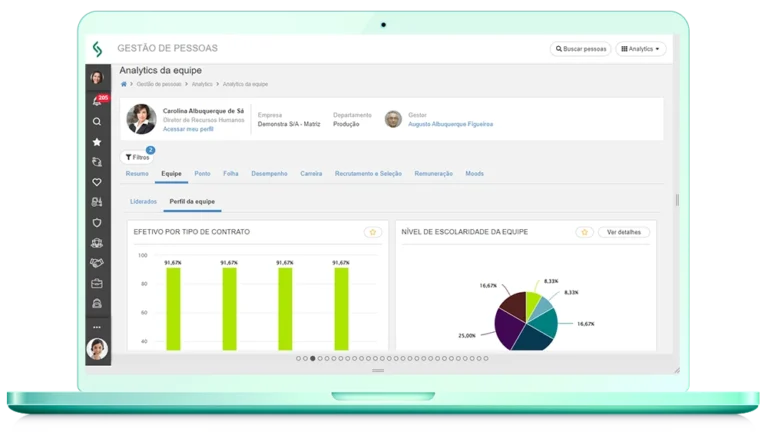Click the search magnifier in the sidebar
This screenshot has width=768, height=432.
(97, 122)
